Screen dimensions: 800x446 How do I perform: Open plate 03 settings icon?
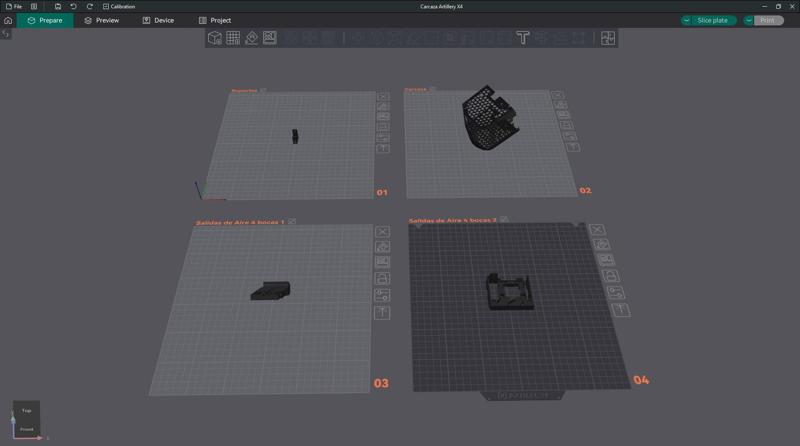pyautogui.click(x=382, y=295)
